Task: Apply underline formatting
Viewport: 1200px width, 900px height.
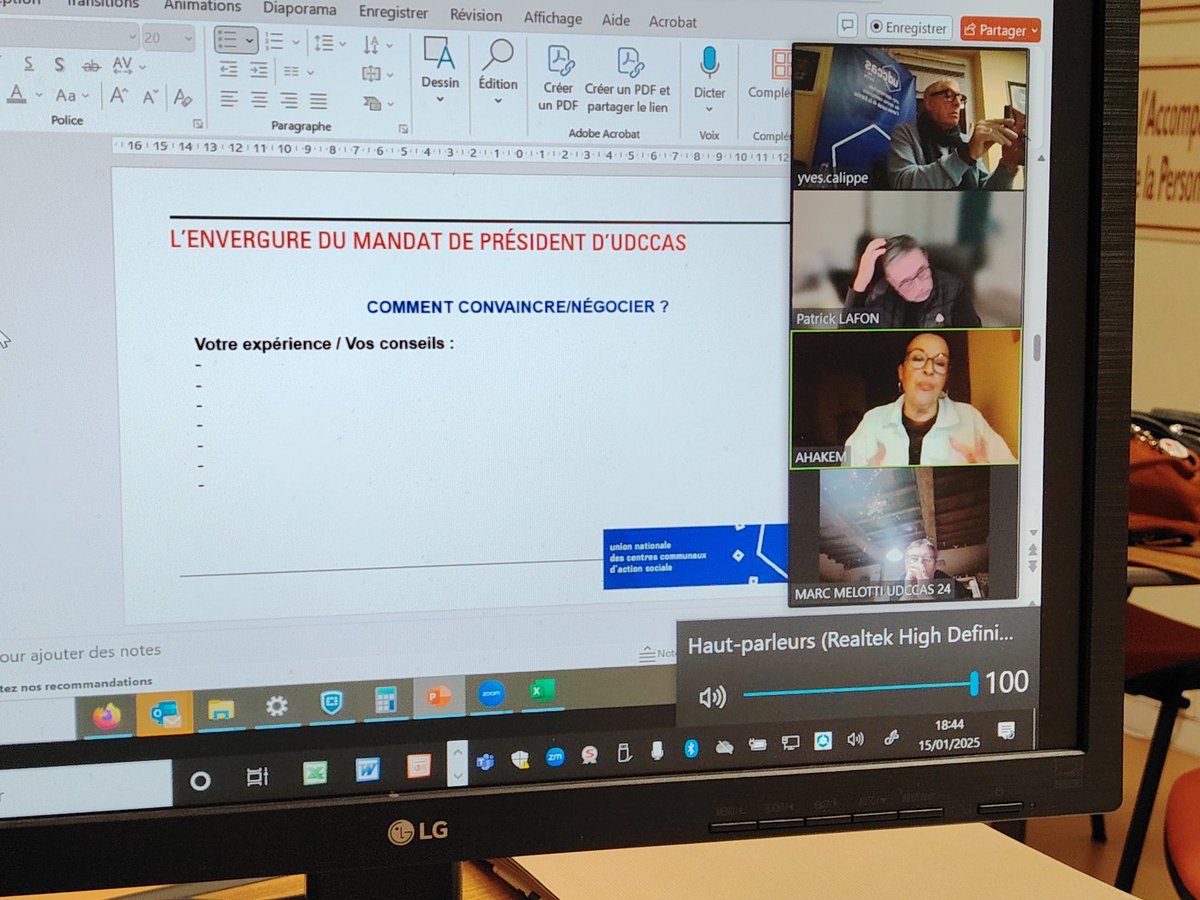Action: (29, 63)
